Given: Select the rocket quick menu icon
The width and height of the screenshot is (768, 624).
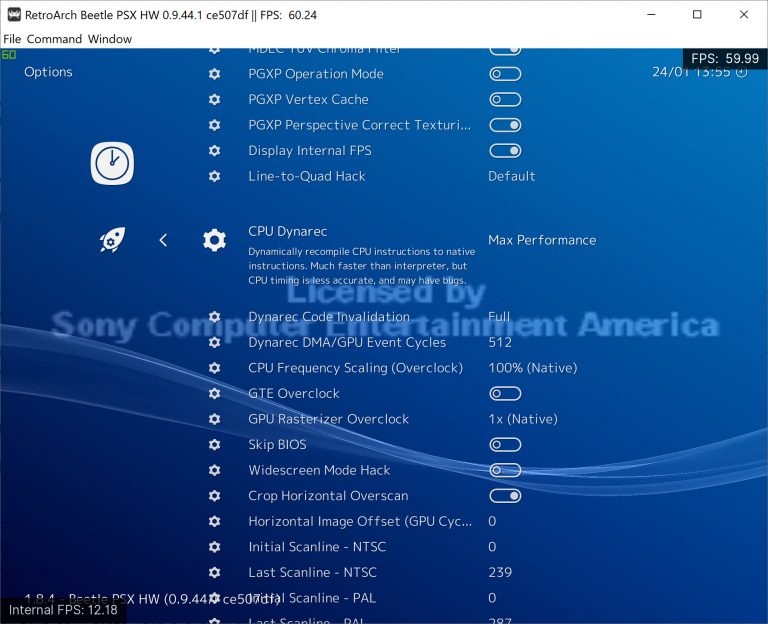Looking at the screenshot, I should [112, 240].
